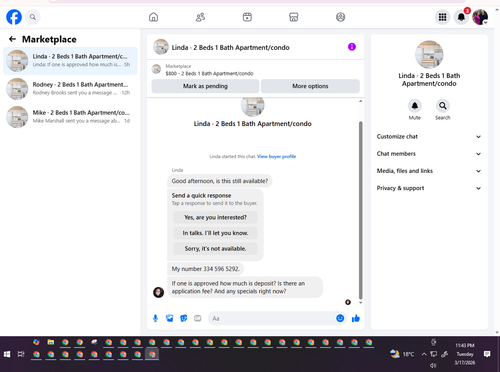Image resolution: width=500 pixels, height=372 pixels.
Task: Expand the Customize chat section
Action: point(429,137)
